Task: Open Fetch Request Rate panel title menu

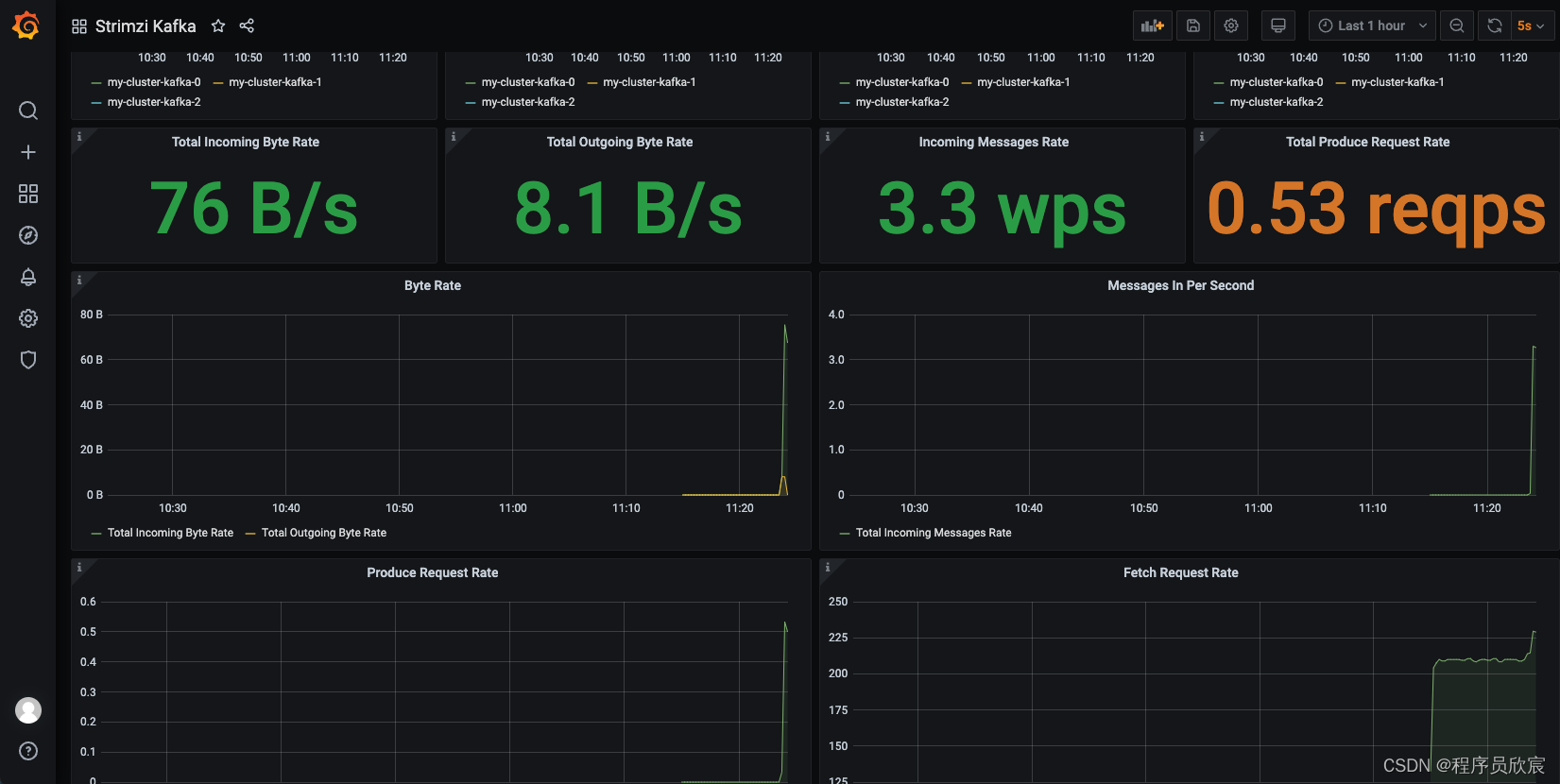Action: click(1181, 572)
